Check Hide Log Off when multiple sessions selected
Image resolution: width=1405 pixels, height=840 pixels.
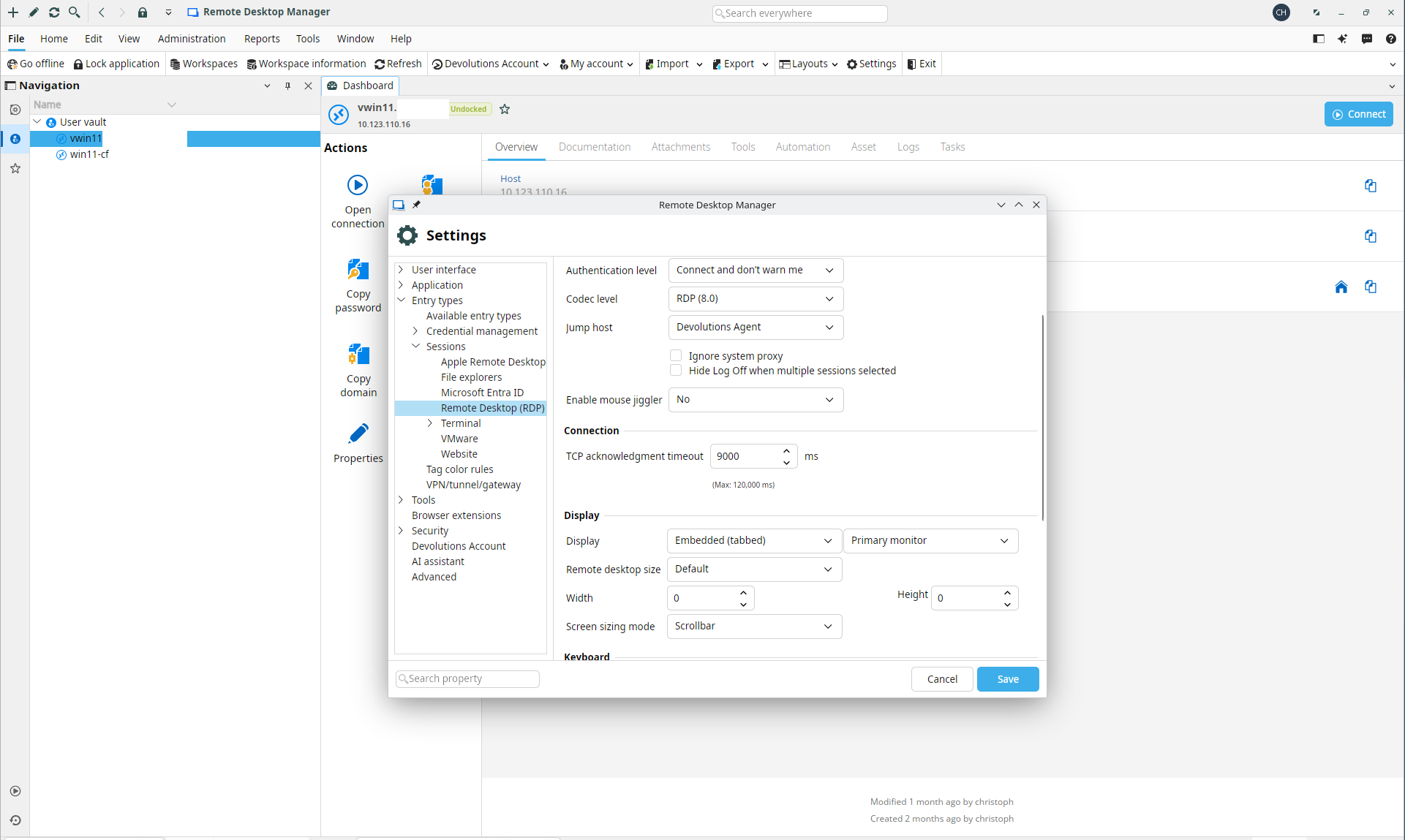(x=676, y=370)
